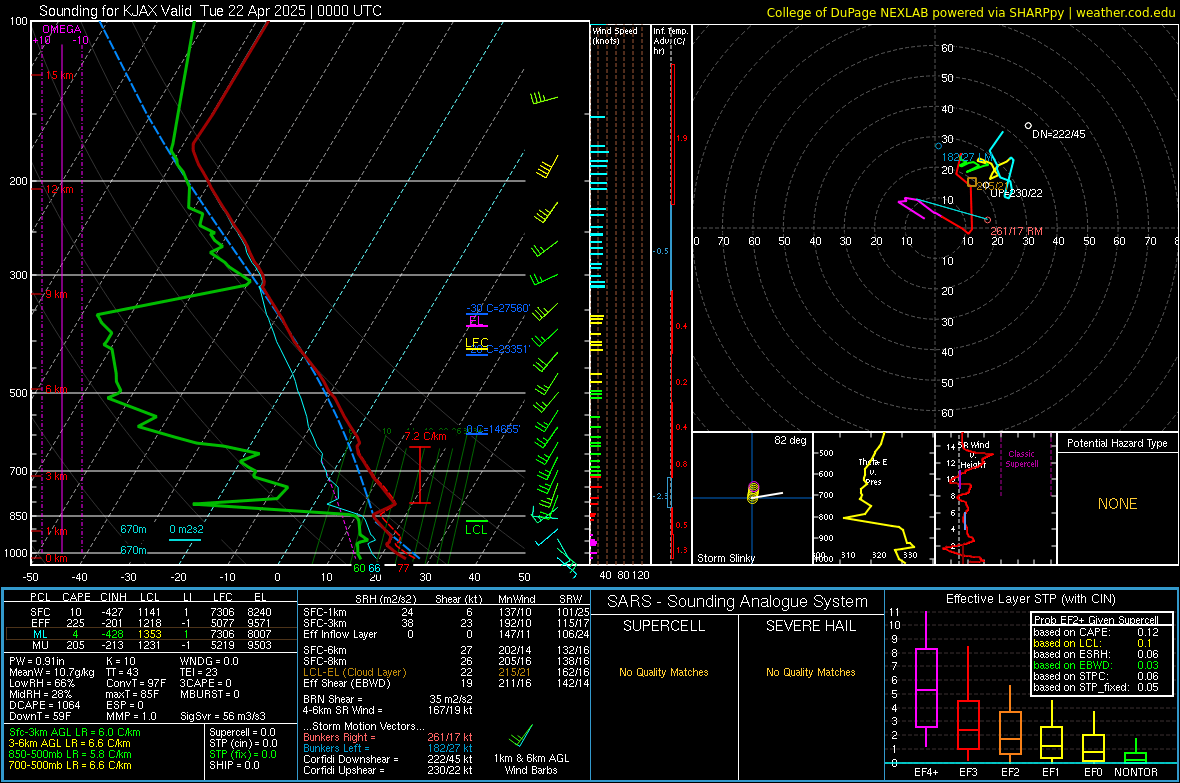The width and height of the screenshot is (1180, 783).
Task: Click the DN=222/45 Corfidi downshear circle marker
Action: pos(1028,126)
